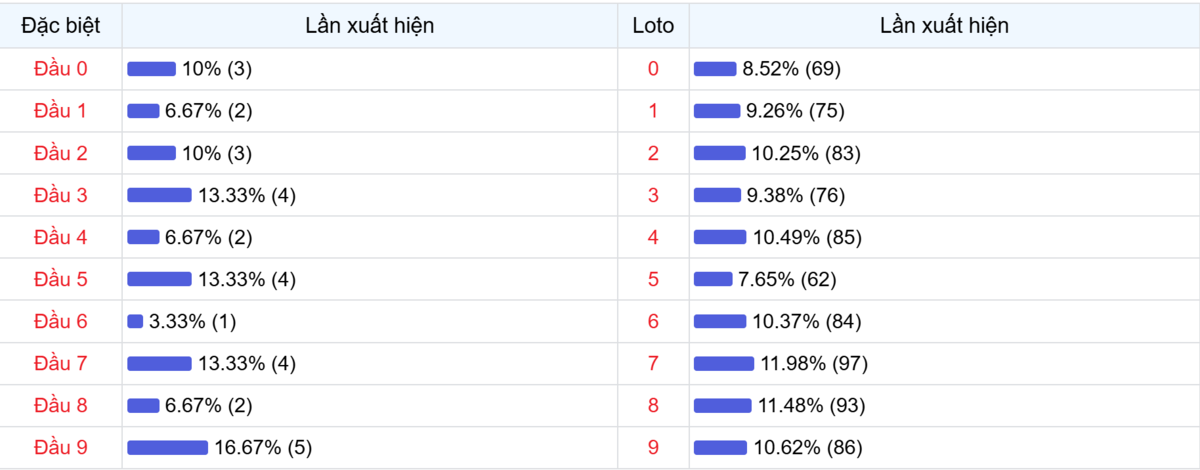Viewport: 1200px width, 470px height.
Task: Select the Đầu 3 label
Action: coord(61,195)
